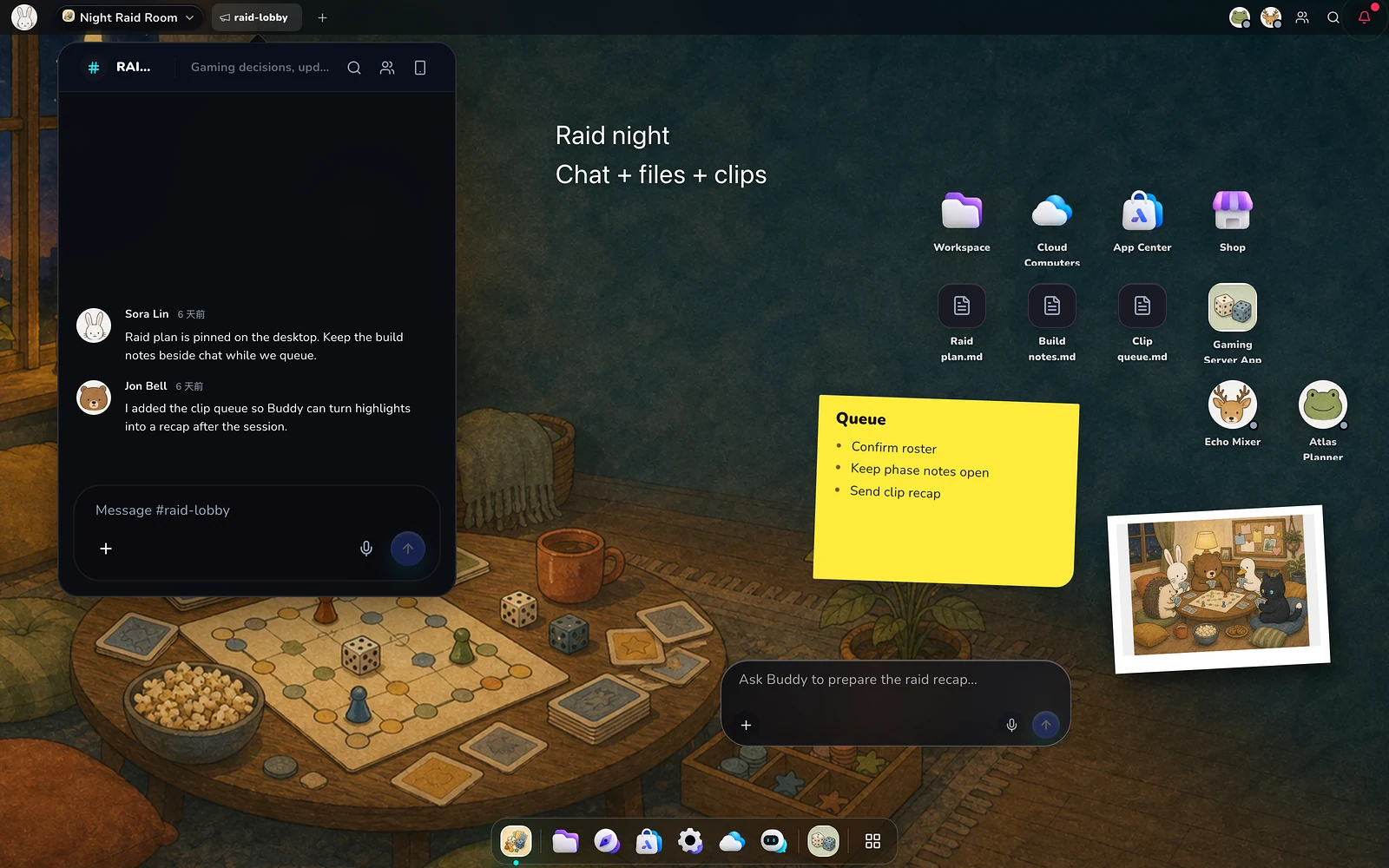1389x868 pixels.
Task: Switch to the raid-lobby tab
Action: (x=256, y=17)
